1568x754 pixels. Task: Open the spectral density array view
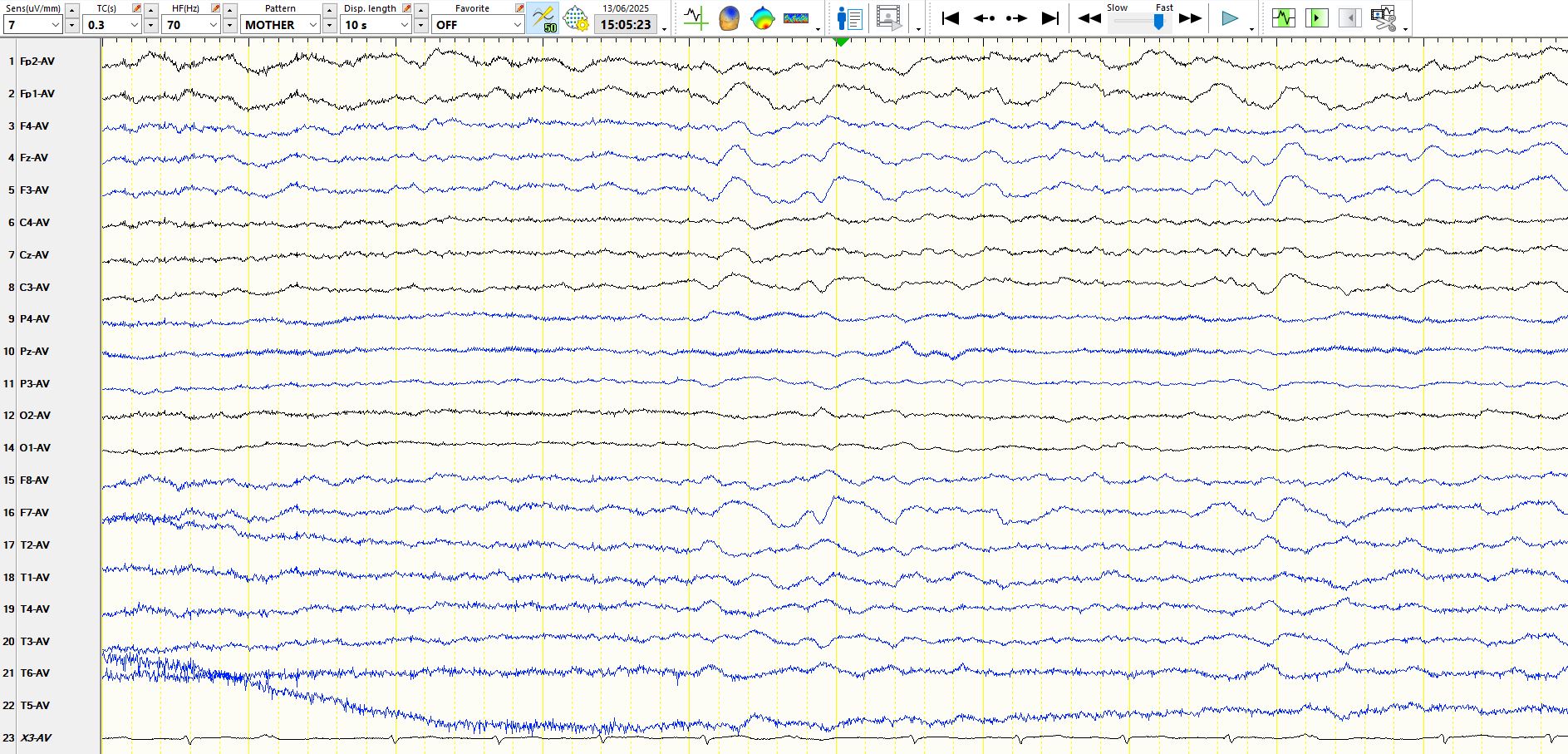(x=795, y=18)
